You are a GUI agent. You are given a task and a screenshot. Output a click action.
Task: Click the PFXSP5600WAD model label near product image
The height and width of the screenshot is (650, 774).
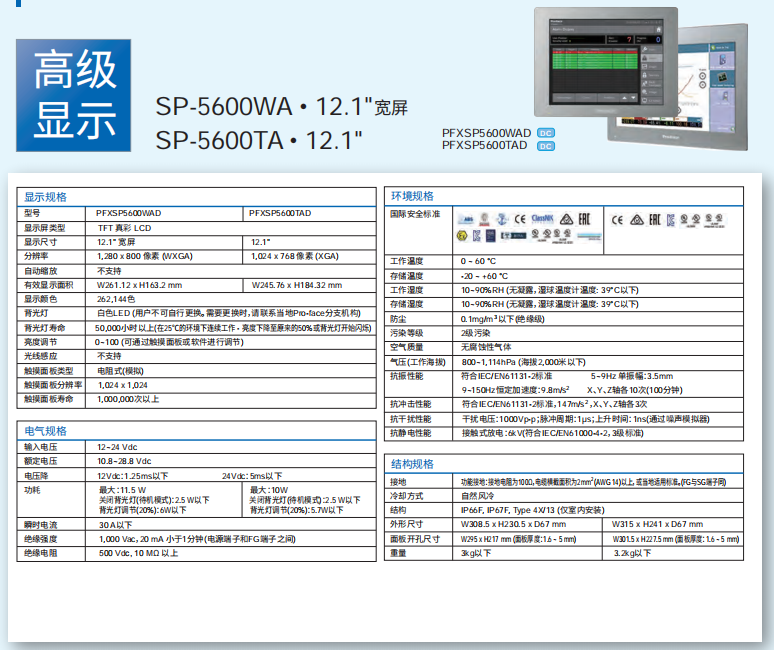click(486, 133)
